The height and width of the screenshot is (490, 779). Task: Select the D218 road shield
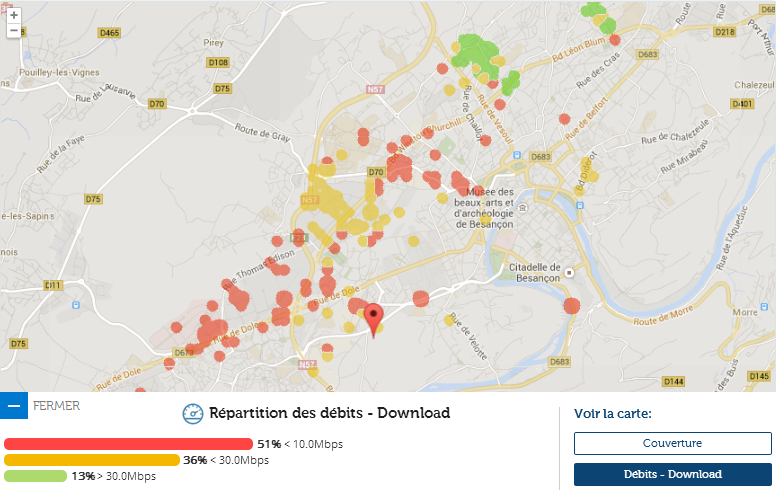[725, 33]
